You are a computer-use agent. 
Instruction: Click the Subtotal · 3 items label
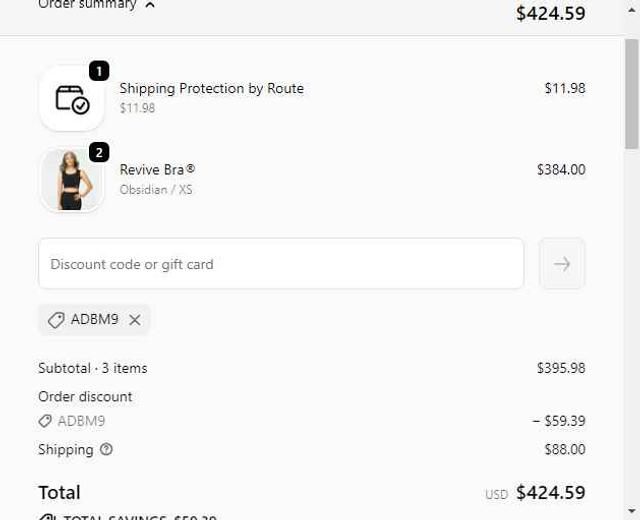pos(93,368)
